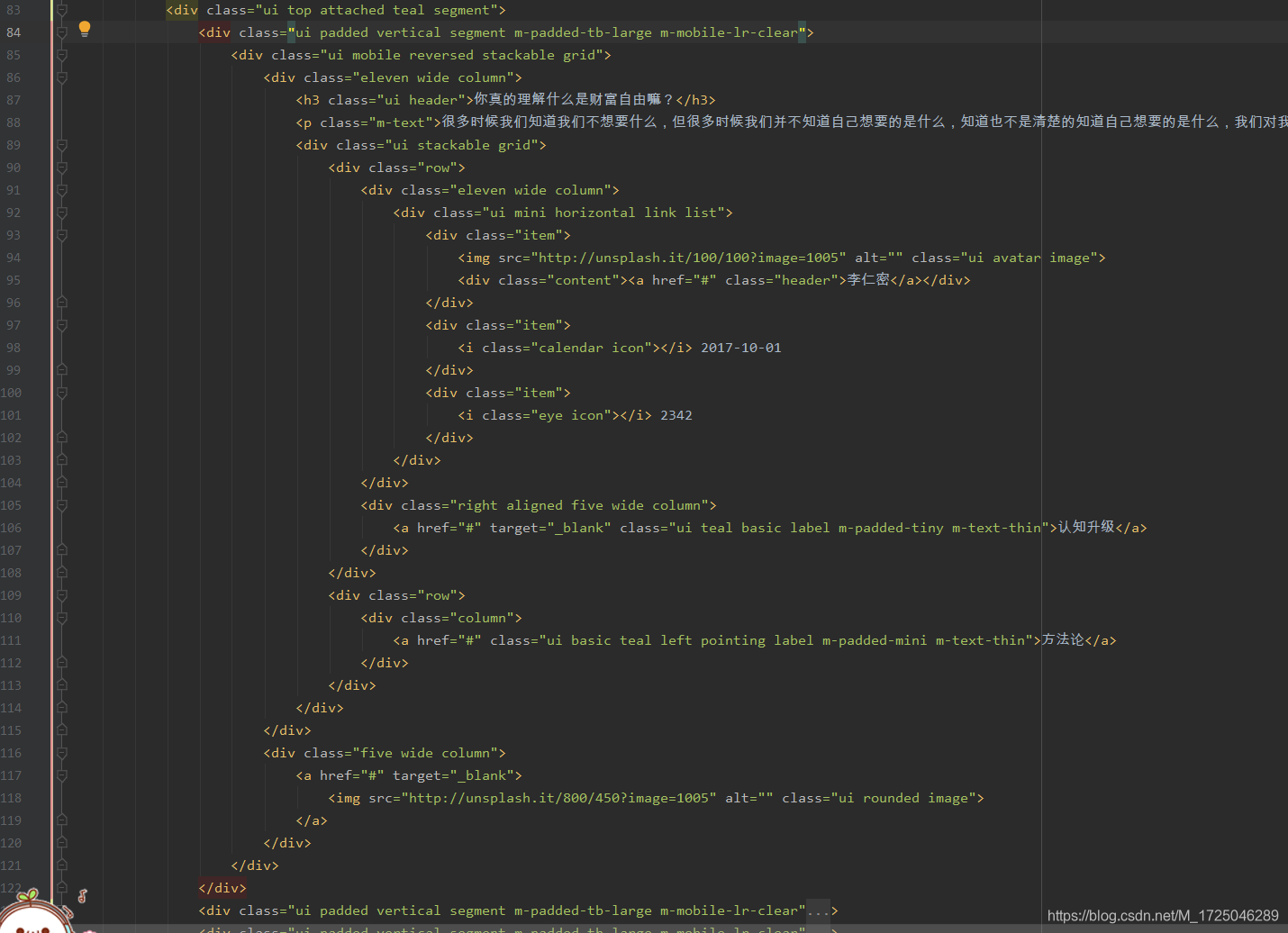Click the 'ui avatar image' class value on line 94

(x=1029, y=258)
